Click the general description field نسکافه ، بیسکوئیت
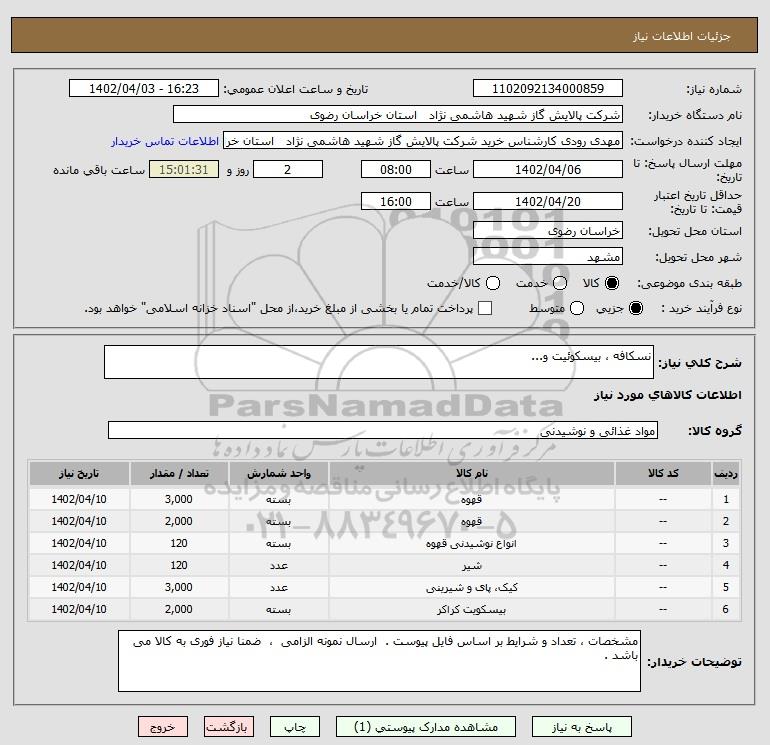This screenshot has width=770, height=745. pos(379,362)
